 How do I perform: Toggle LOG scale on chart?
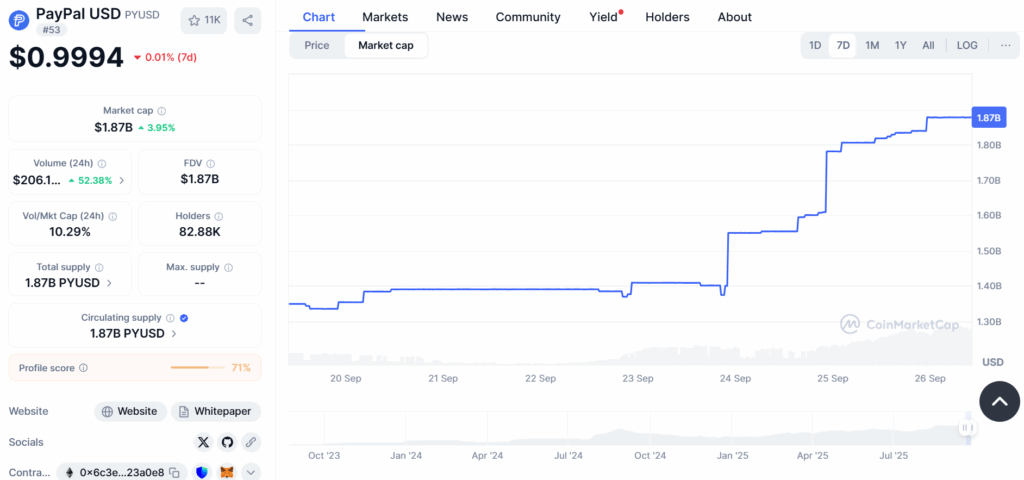[967, 45]
